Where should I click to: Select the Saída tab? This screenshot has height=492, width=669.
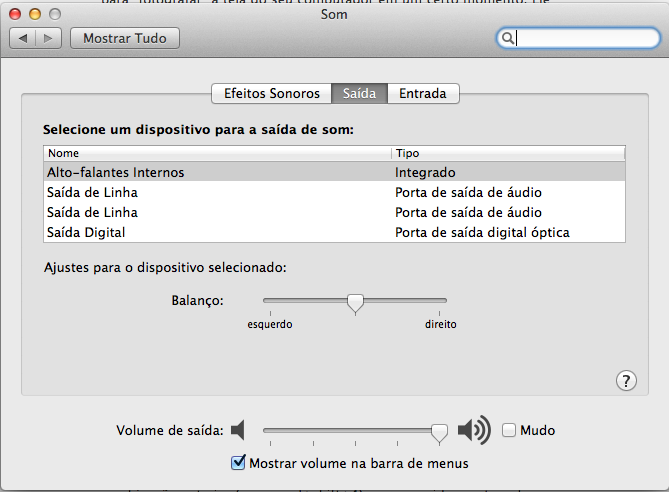359,93
